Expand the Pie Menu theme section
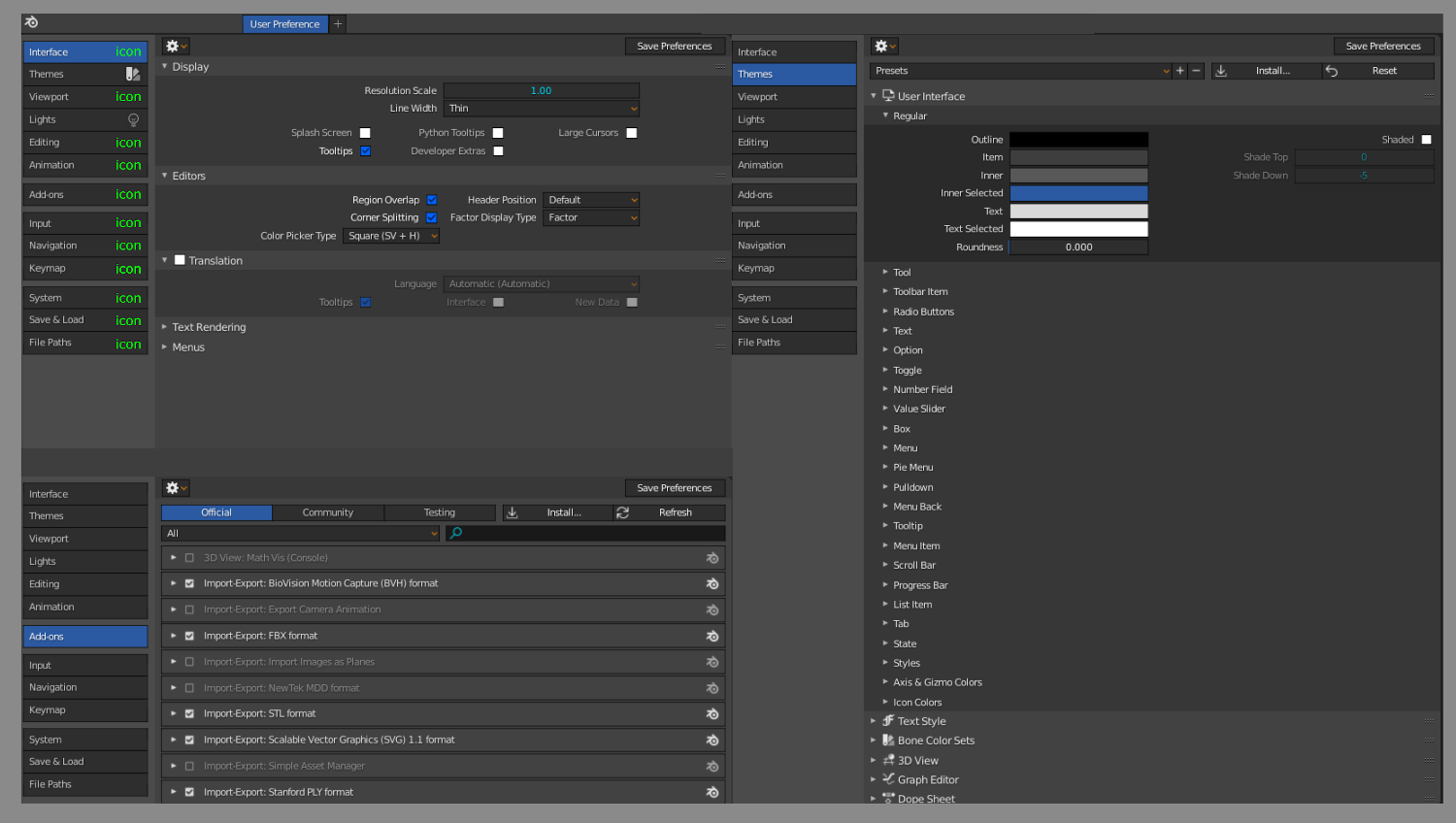This screenshot has width=1456, height=823. tap(912, 468)
